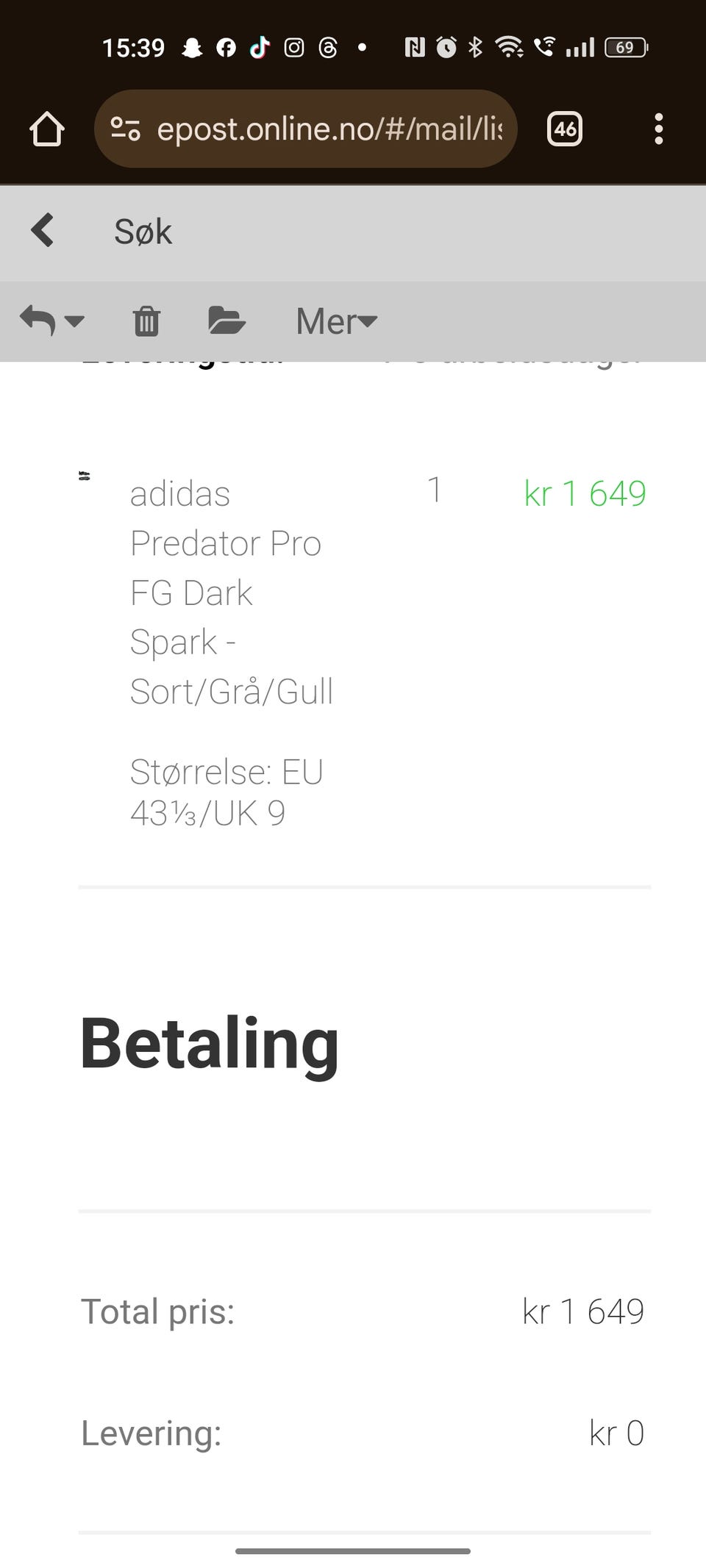Expand the reply options dropdown arrow

click(x=74, y=321)
